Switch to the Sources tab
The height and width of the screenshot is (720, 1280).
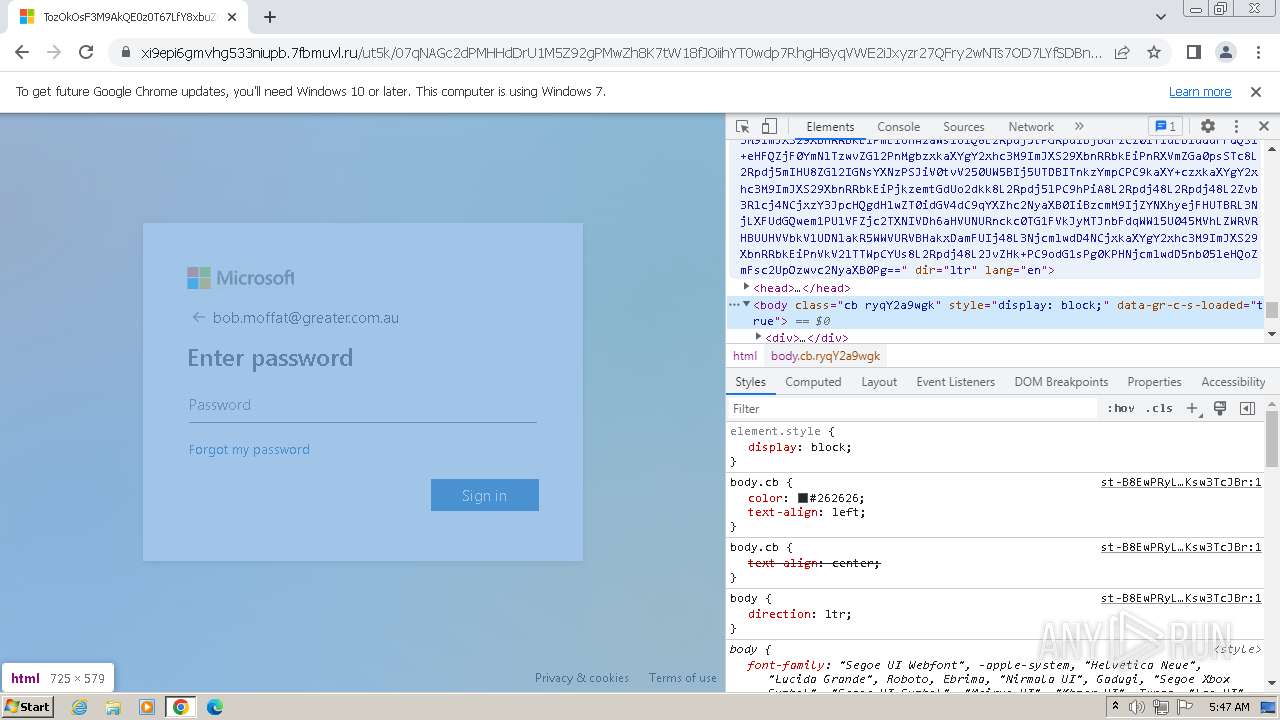pos(964,127)
